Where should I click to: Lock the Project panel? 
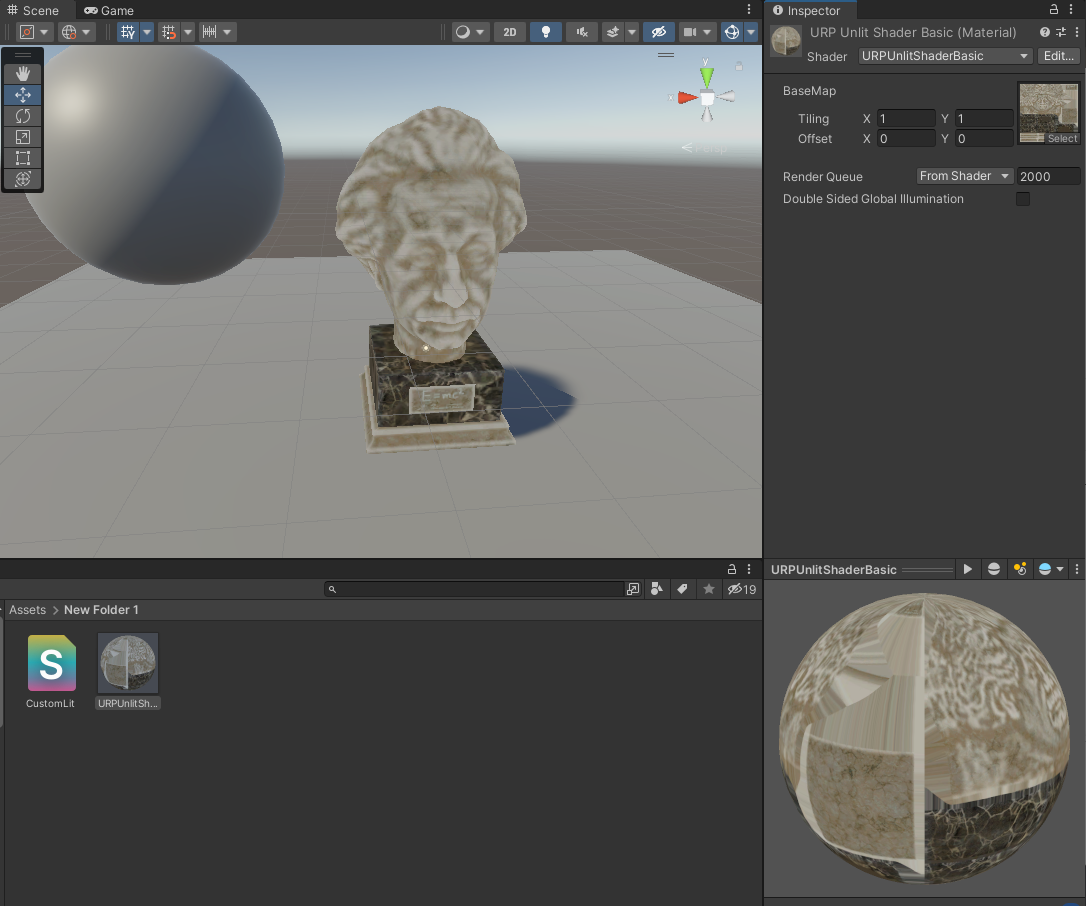[x=731, y=569]
